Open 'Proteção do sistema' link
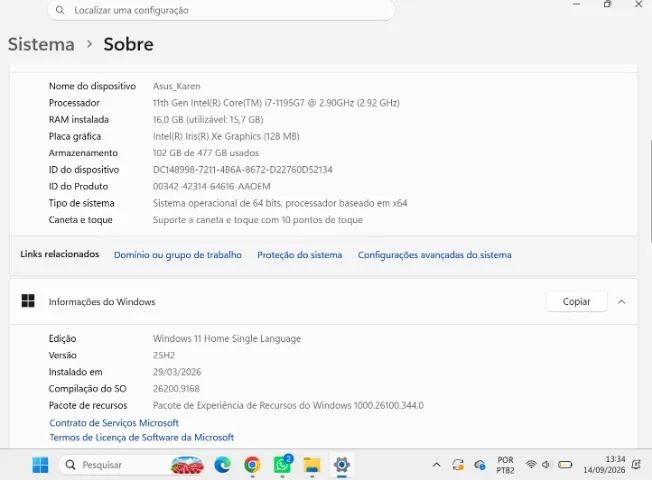 pos(299,255)
